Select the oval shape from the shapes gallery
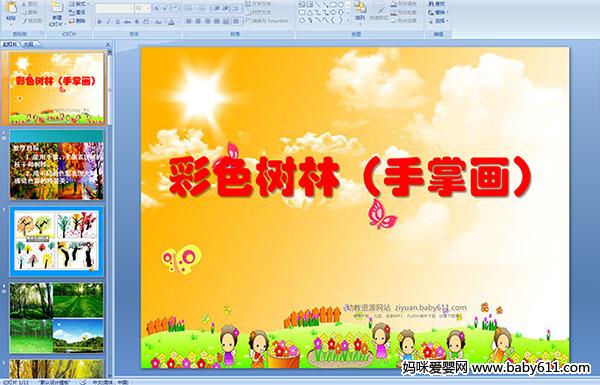600x385 pixels. pos(341,5)
